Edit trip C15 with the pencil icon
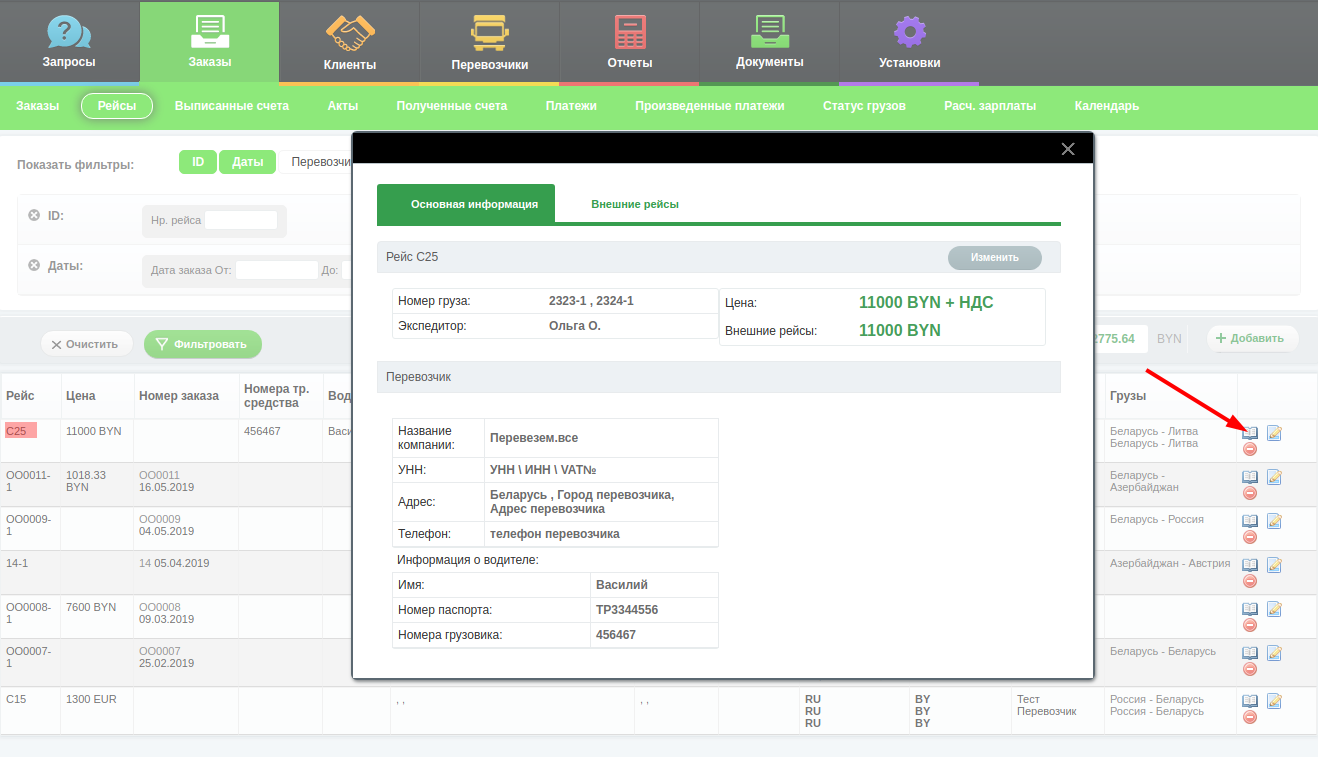This screenshot has height=757, width=1318. pos(1274,701)
